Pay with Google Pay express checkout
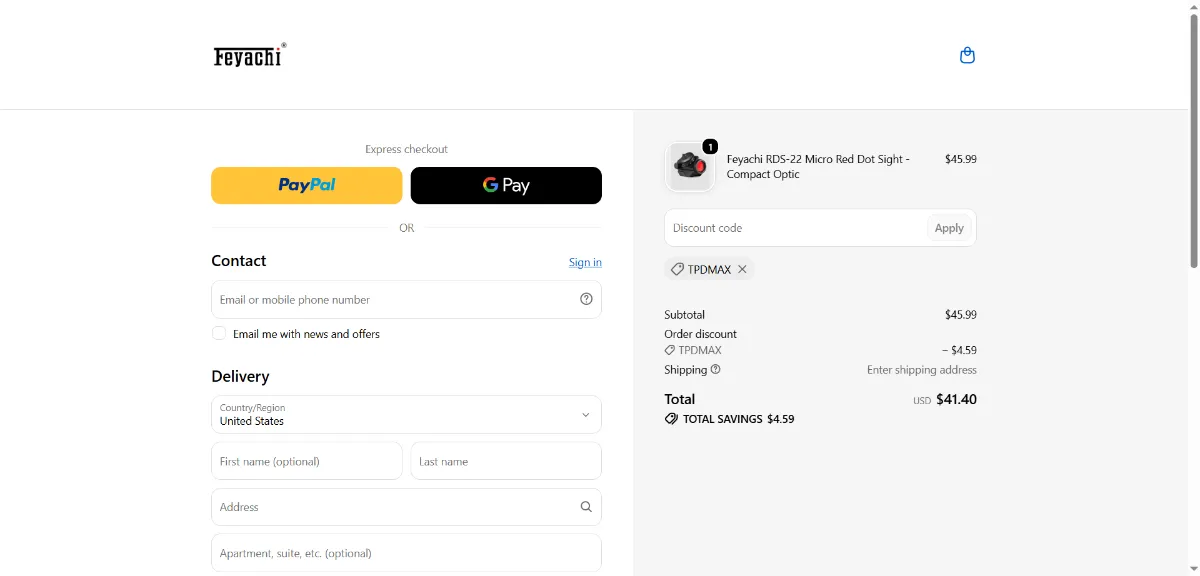Screen dimensions: 1200x576 (x=506, y=185)
